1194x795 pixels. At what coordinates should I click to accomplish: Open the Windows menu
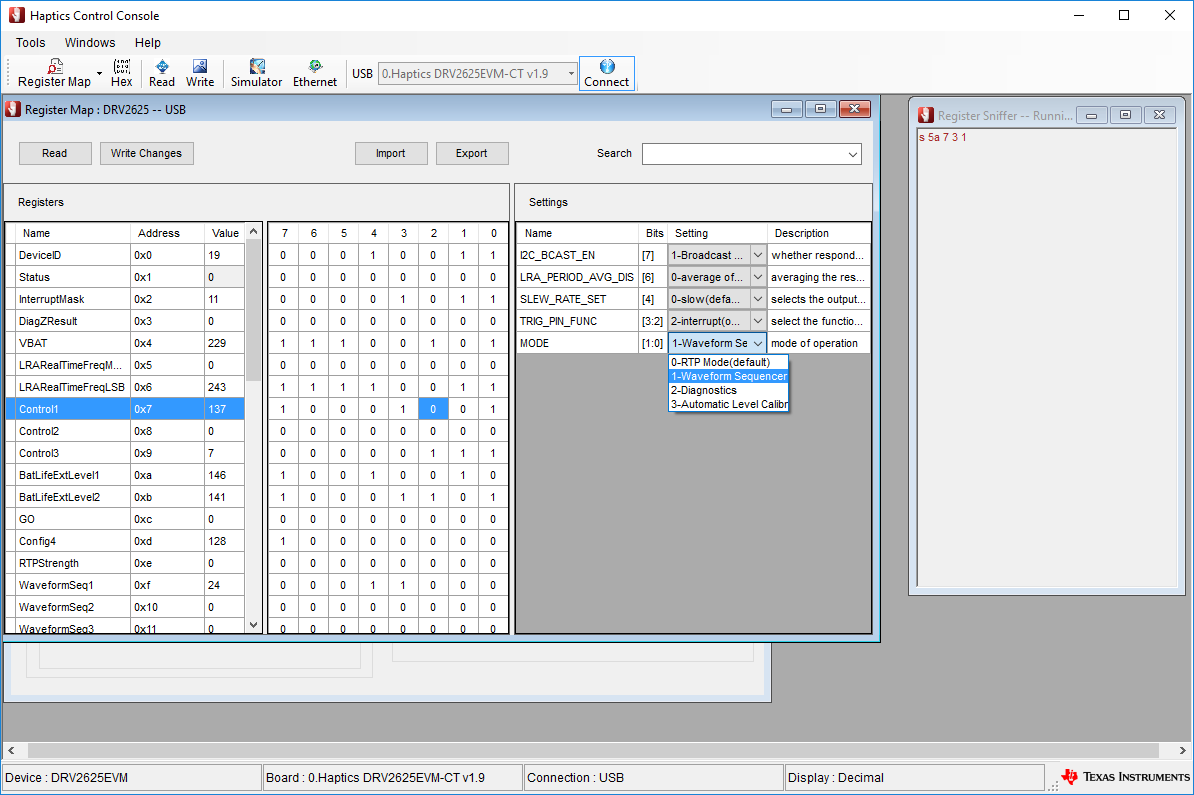90,43
